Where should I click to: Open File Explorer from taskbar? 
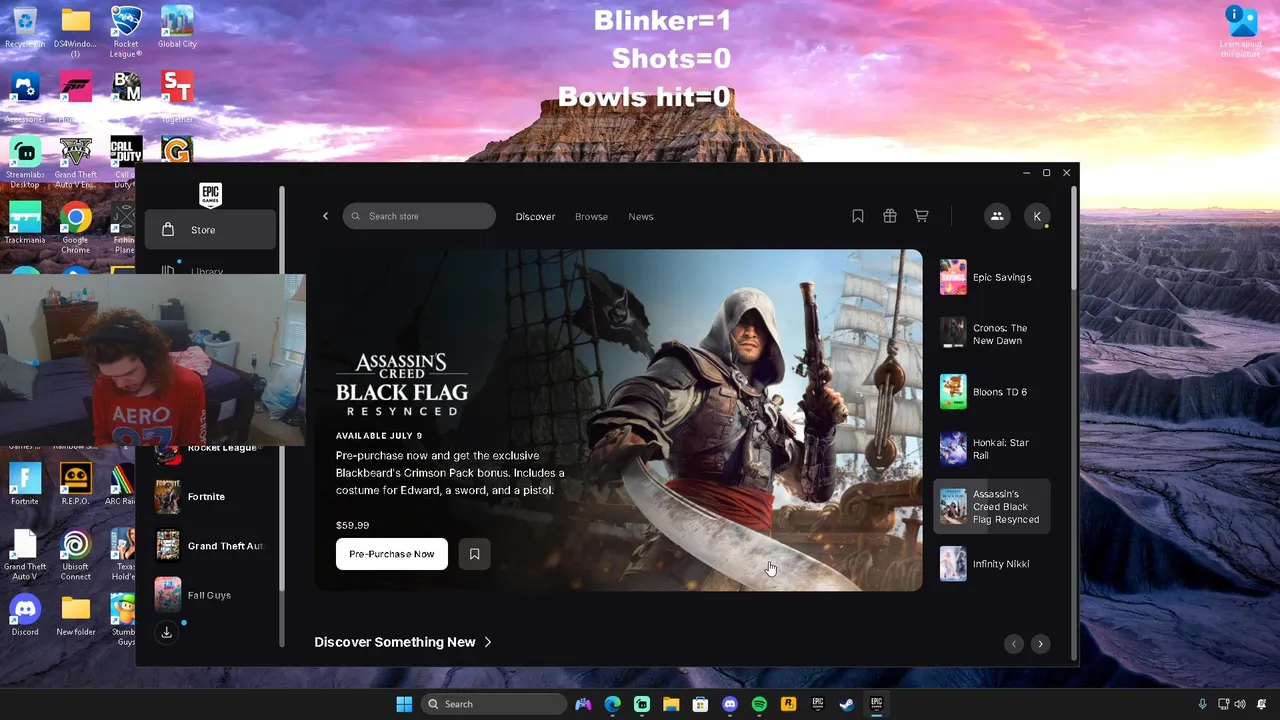pos(671,704)
